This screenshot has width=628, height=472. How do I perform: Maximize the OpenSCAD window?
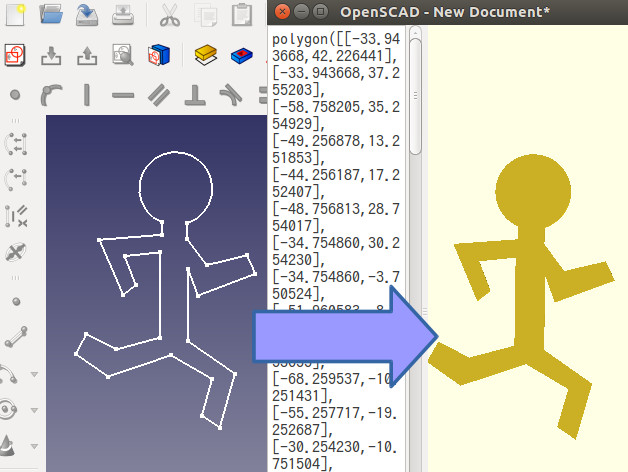(320, 12)
